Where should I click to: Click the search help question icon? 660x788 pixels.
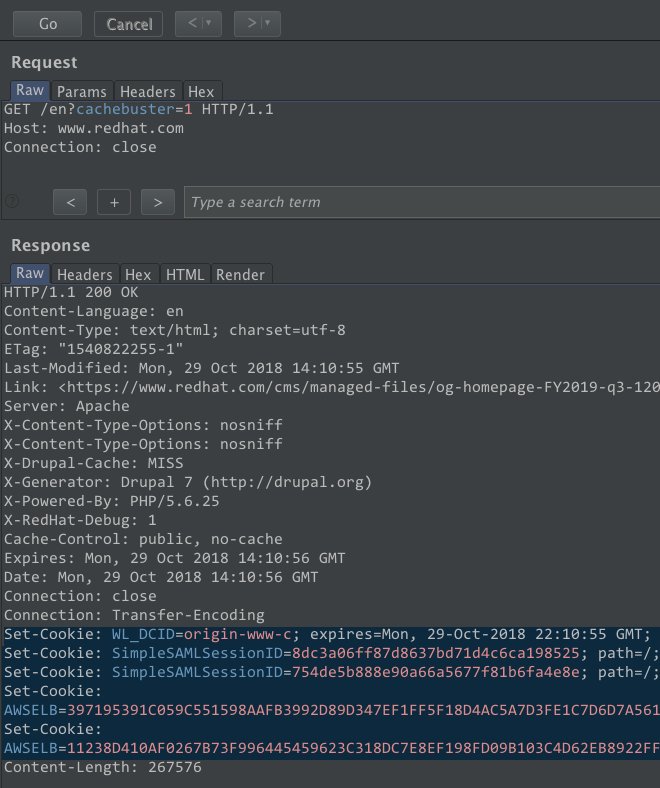pyautogui.click(x=12, y=202)
